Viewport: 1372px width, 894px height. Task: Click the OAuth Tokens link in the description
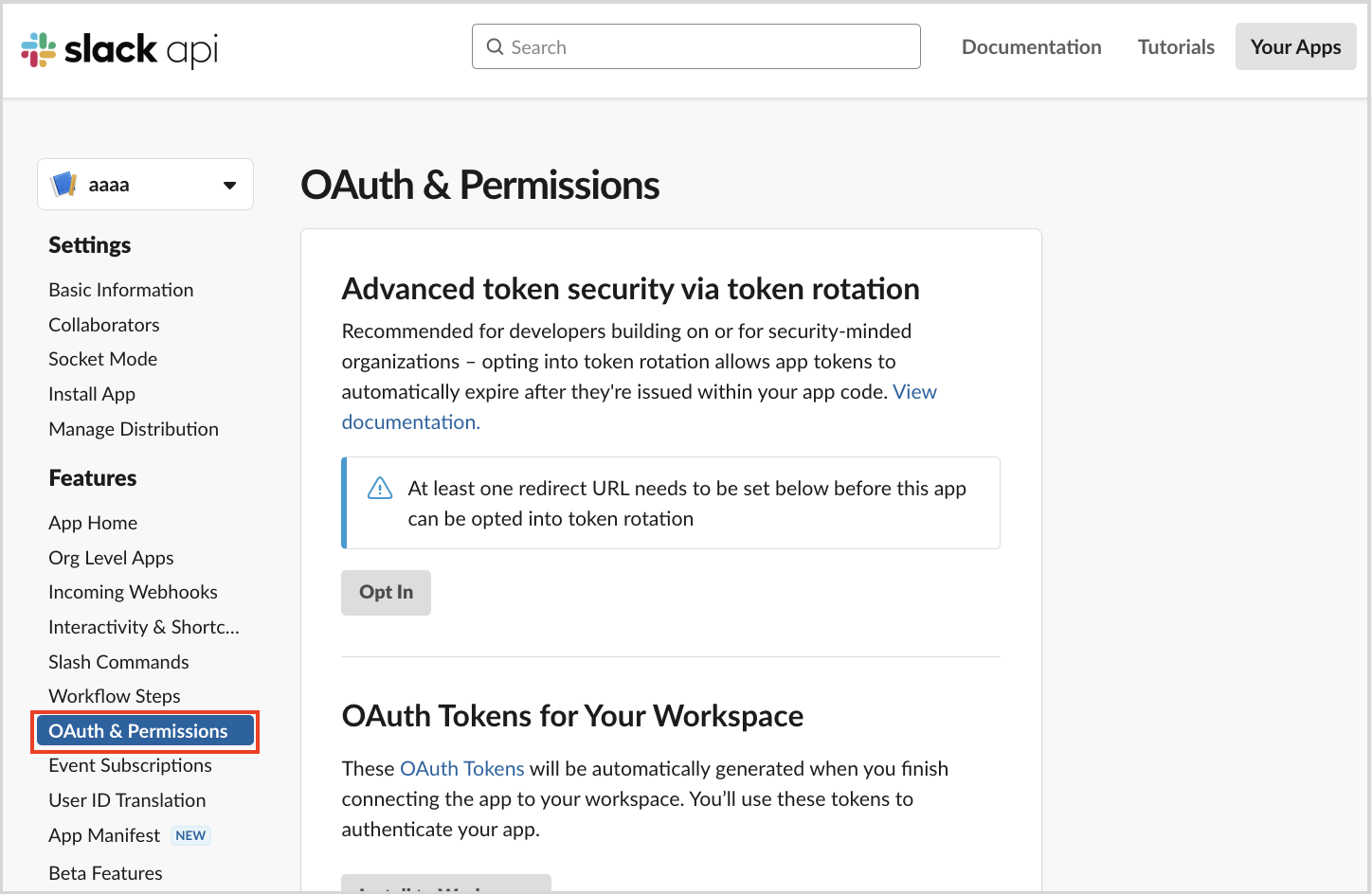point(461,768)
